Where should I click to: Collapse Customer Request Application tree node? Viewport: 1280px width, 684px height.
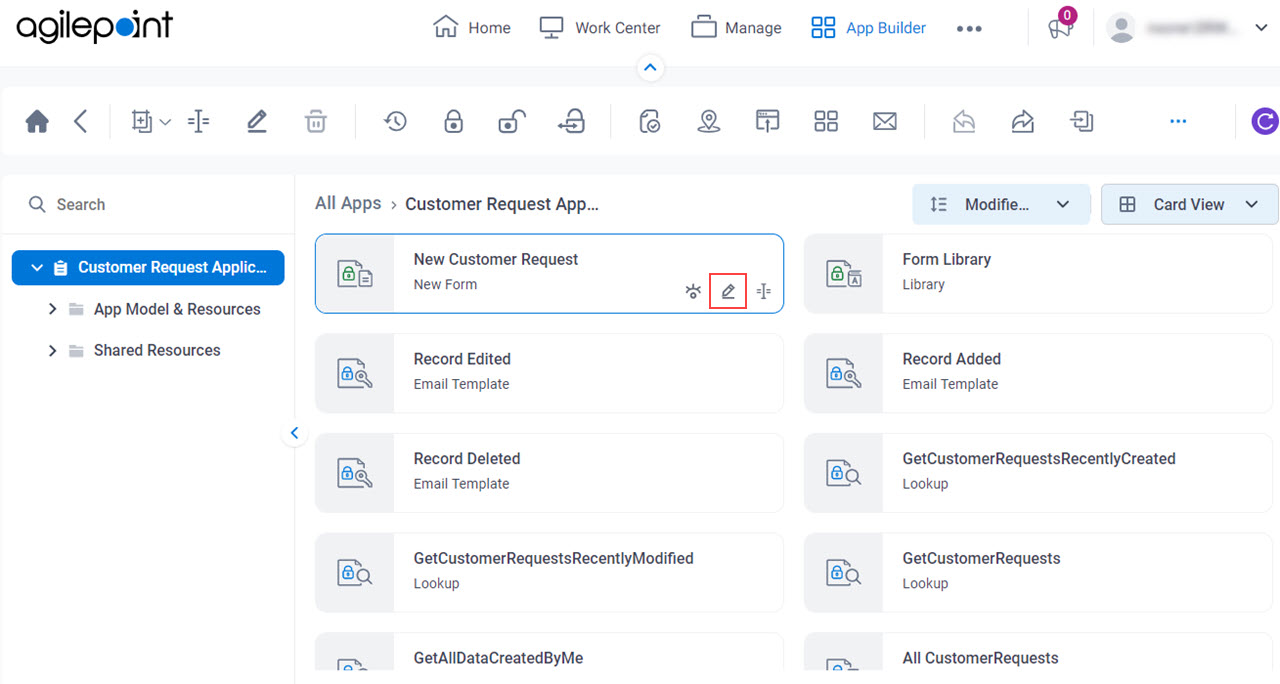click(37, 268)
